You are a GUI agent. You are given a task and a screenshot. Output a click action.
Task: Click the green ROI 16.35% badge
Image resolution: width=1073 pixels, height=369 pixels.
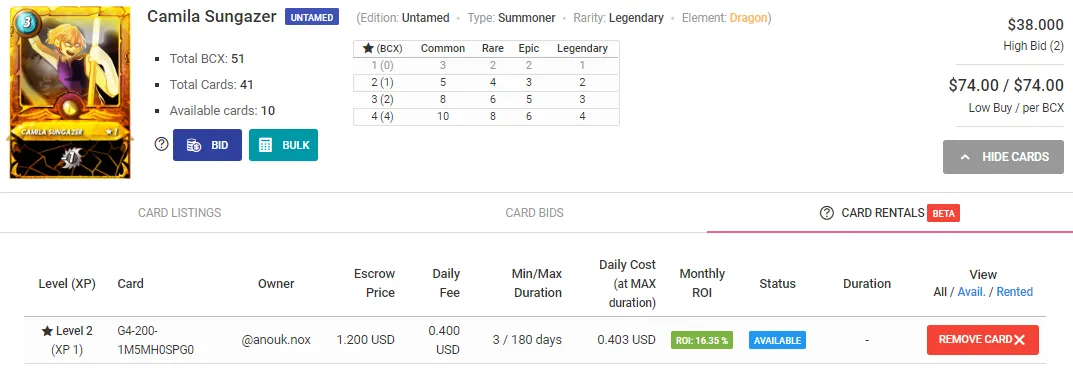pyautogui.click(x=701, y=340)
